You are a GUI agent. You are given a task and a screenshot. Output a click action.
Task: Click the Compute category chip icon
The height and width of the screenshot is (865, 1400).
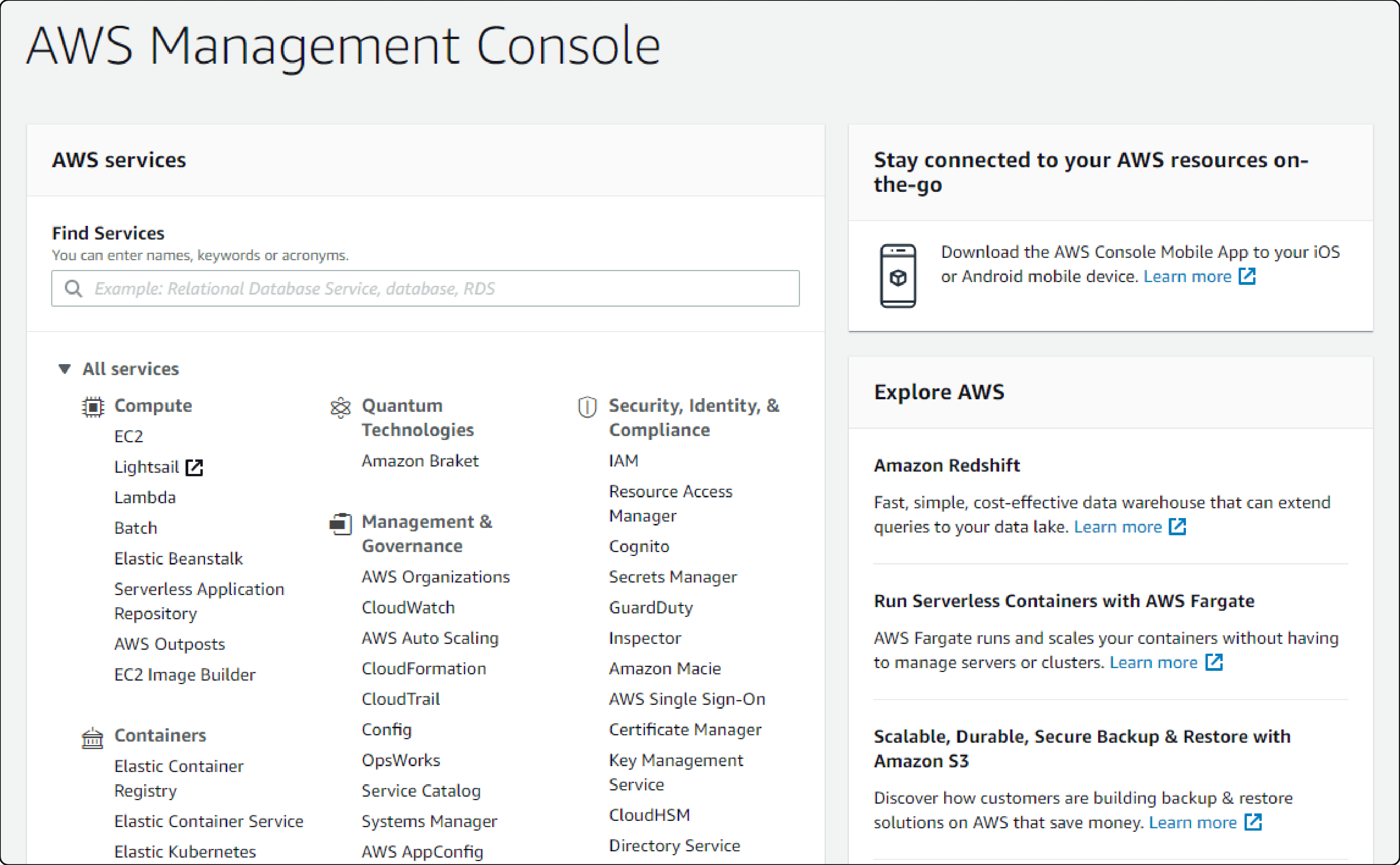point(93,407)
